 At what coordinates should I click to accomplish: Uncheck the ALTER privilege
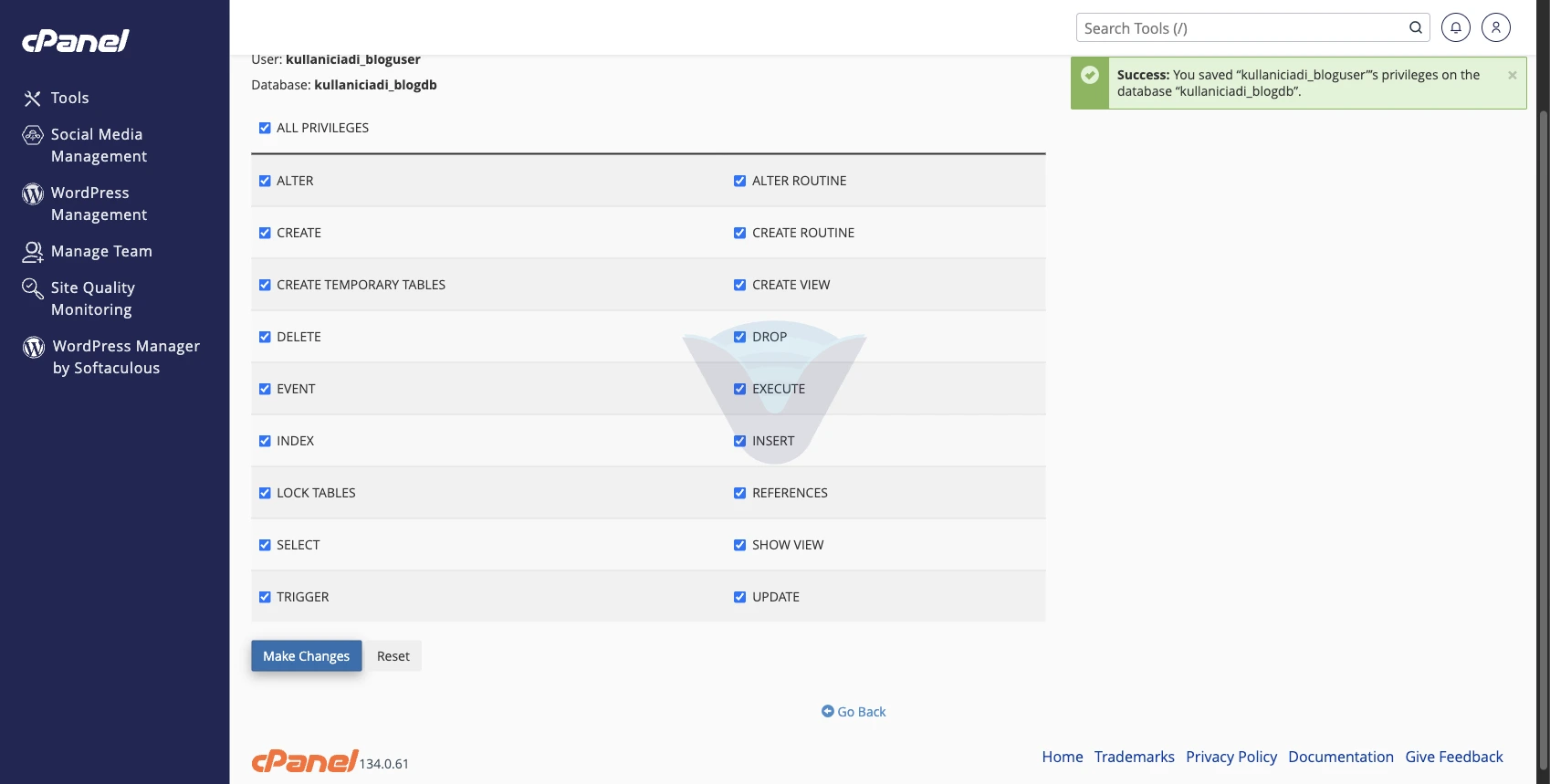pos(265,181)
